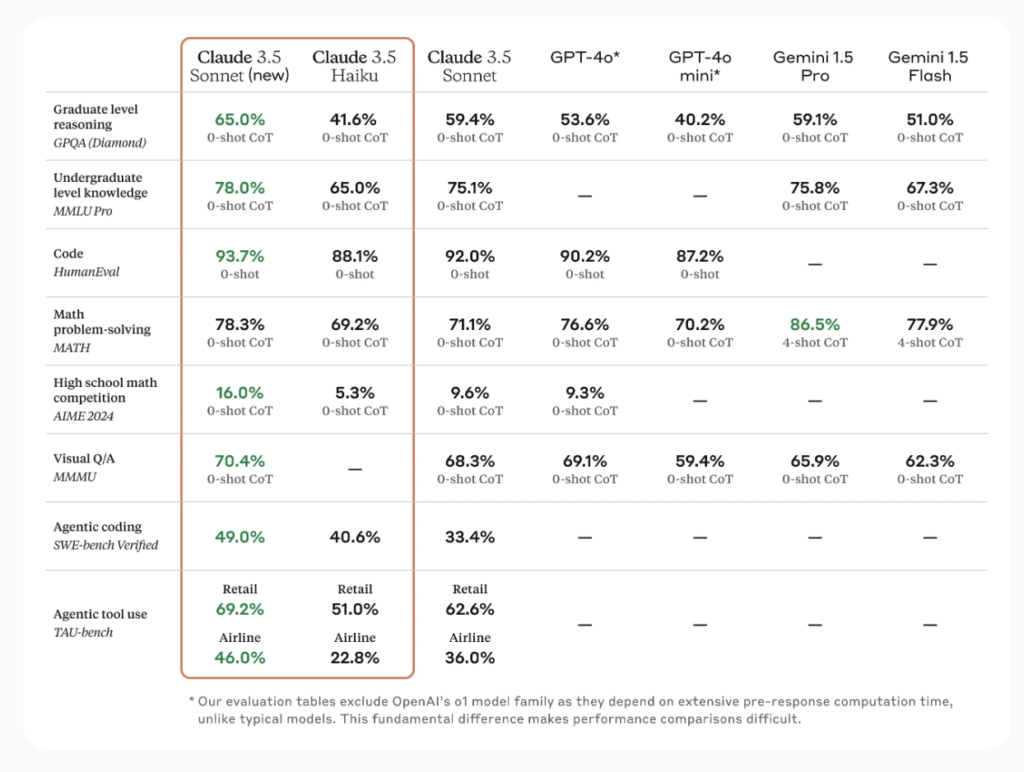Click the Gemini 1.5 Pro column header
The image size is (1024, 772).
click(x=815, y=66)
